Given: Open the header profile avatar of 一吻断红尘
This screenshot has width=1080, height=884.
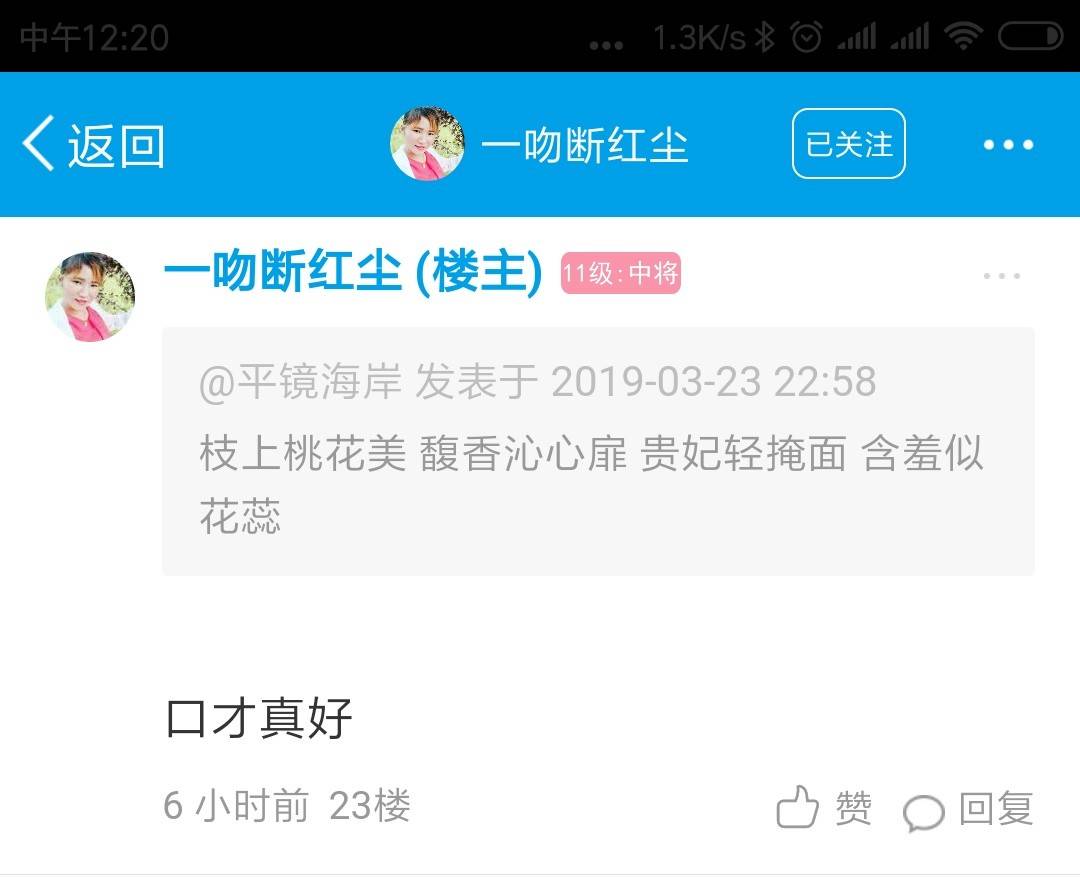Looking at the screenshot, I should point(427,143).
